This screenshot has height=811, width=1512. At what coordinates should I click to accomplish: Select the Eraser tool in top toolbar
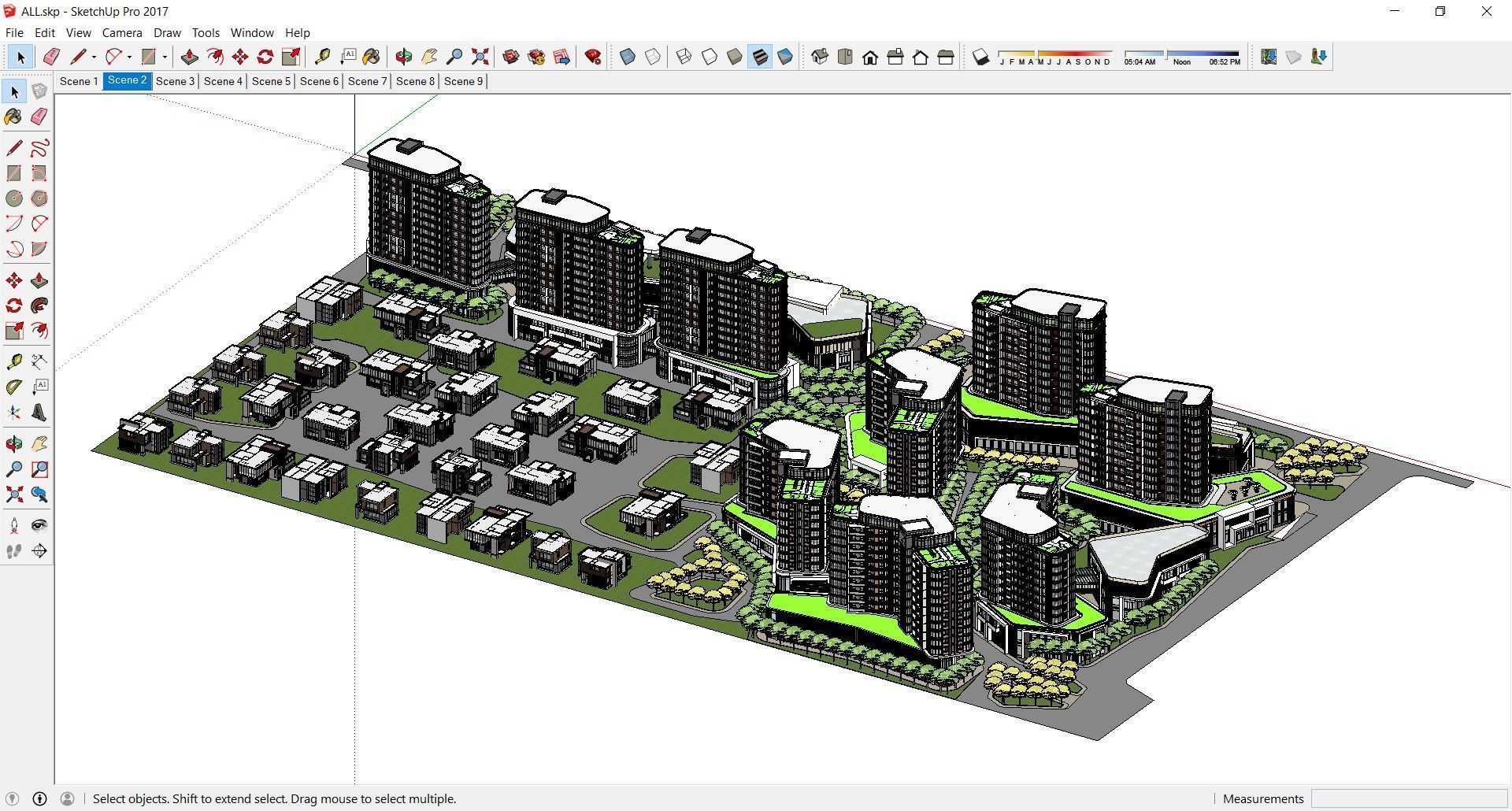(51, 57)
